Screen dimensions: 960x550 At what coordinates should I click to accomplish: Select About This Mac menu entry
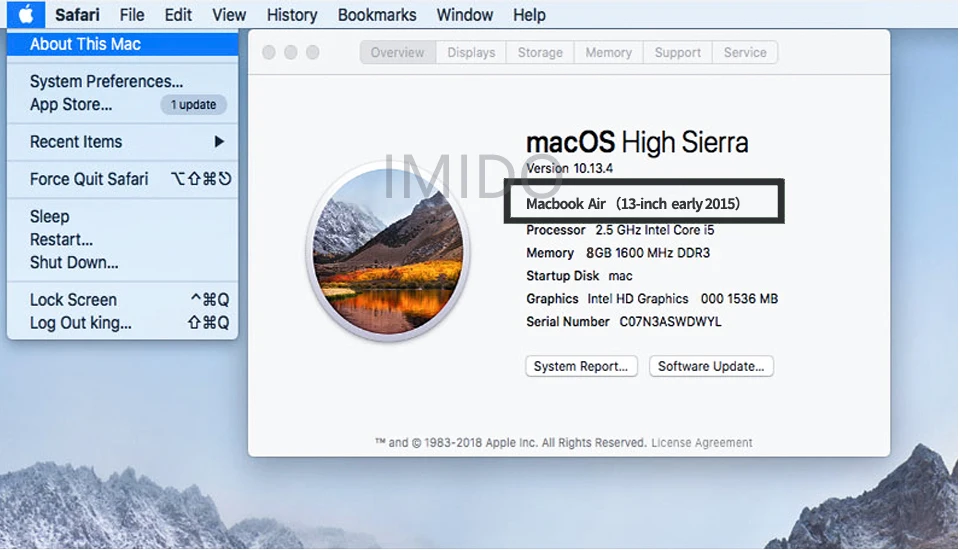click(x=85, y=44)
